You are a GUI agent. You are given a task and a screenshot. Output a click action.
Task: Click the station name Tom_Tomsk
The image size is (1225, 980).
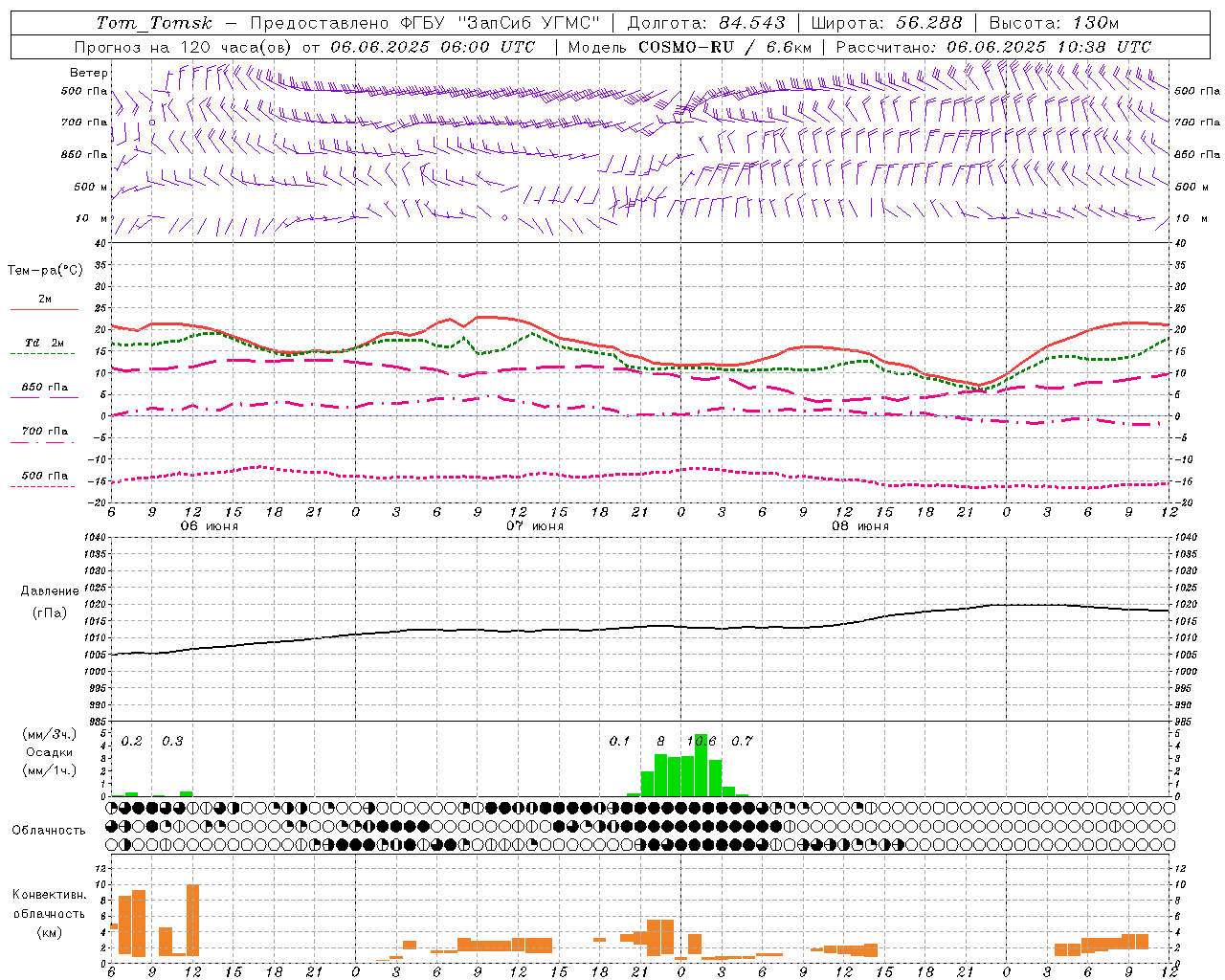[x=154, y=22]
